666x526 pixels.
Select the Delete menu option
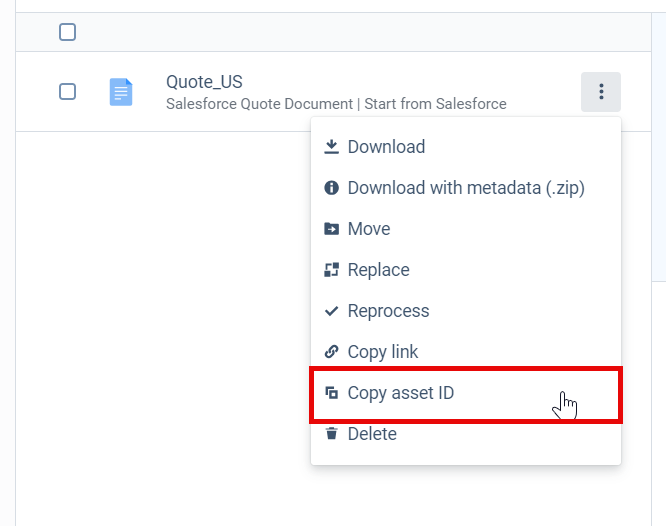point(466,434)
